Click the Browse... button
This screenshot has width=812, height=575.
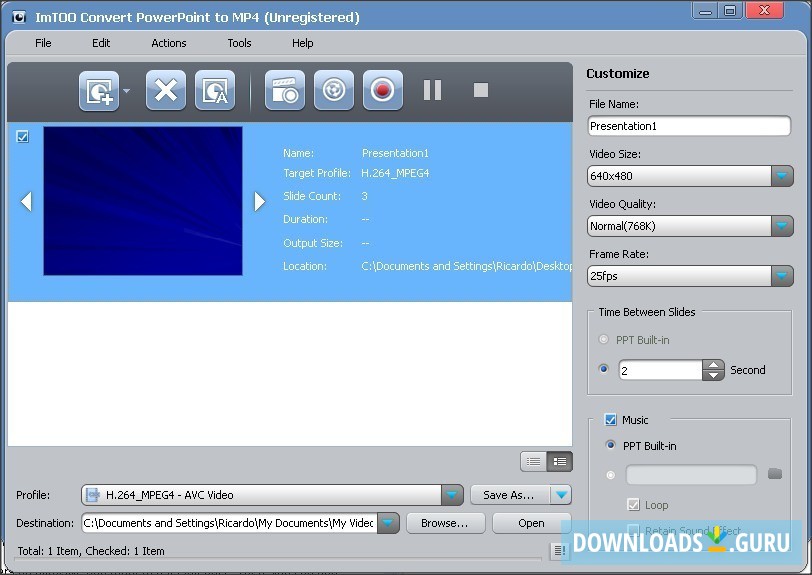point(445,523)
